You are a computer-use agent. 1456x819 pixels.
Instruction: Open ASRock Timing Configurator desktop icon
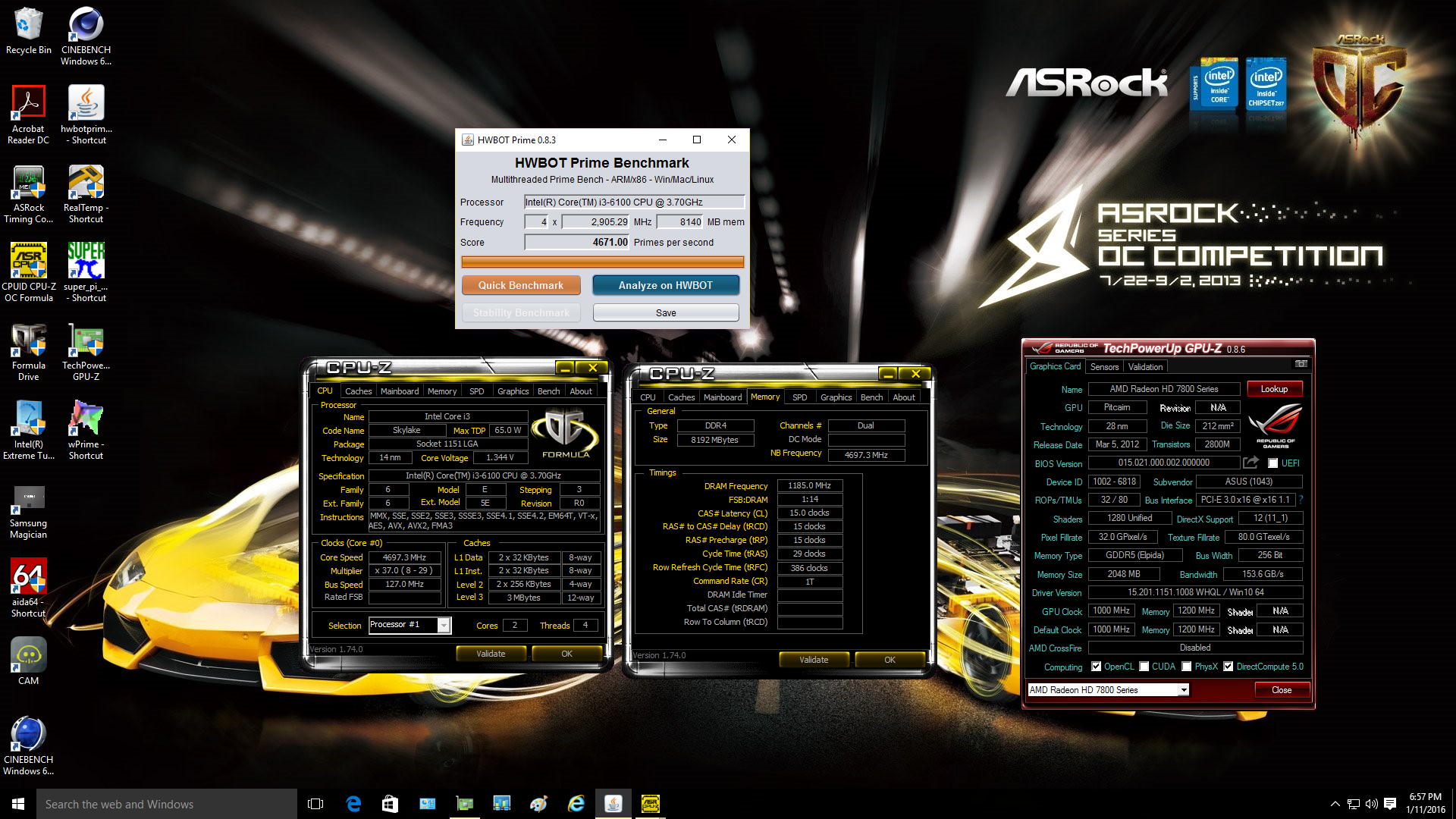pos(29,193)
